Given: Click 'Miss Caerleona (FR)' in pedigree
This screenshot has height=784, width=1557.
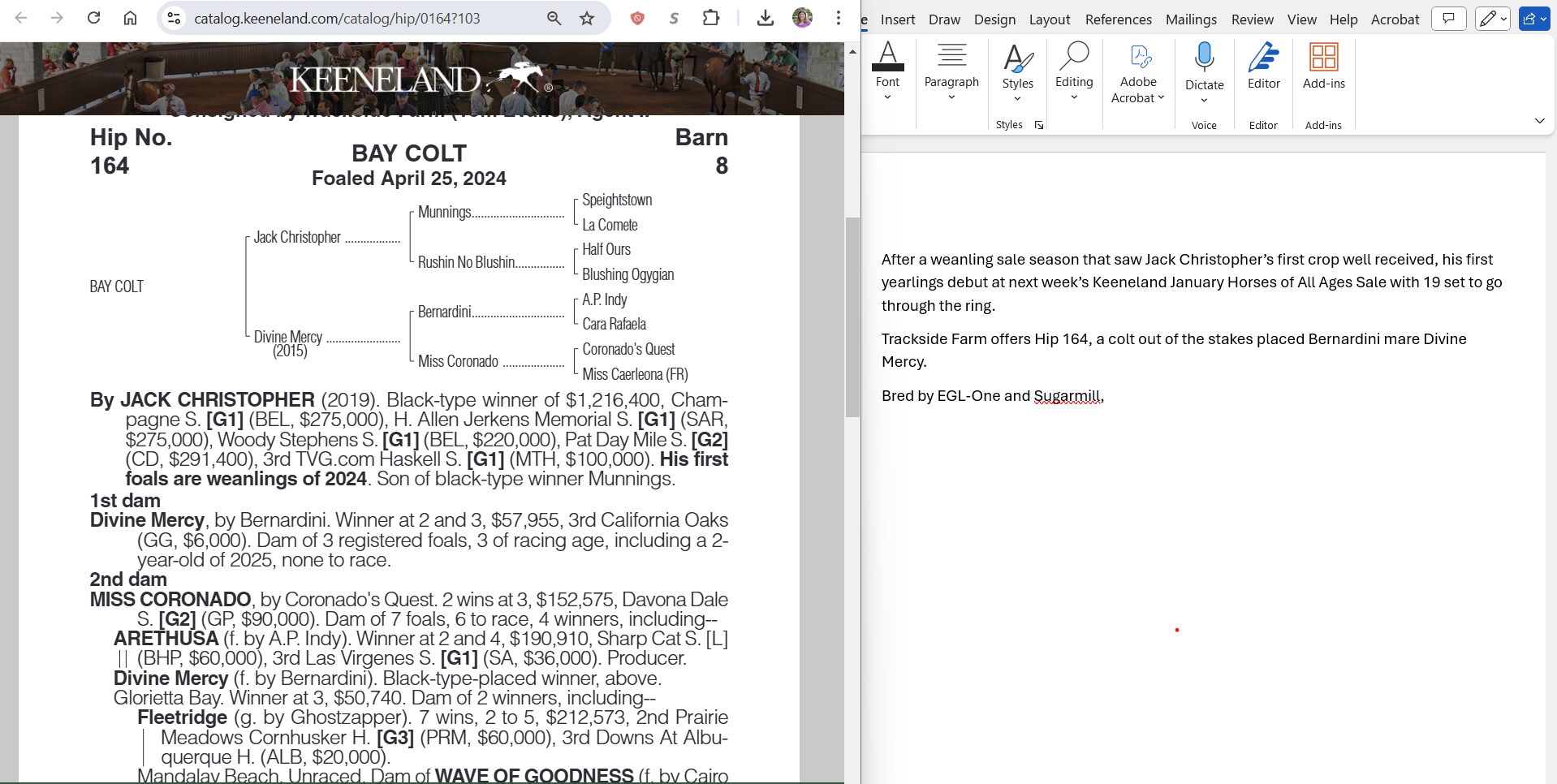Looking at the screenshot, I should tap(635, 374).
